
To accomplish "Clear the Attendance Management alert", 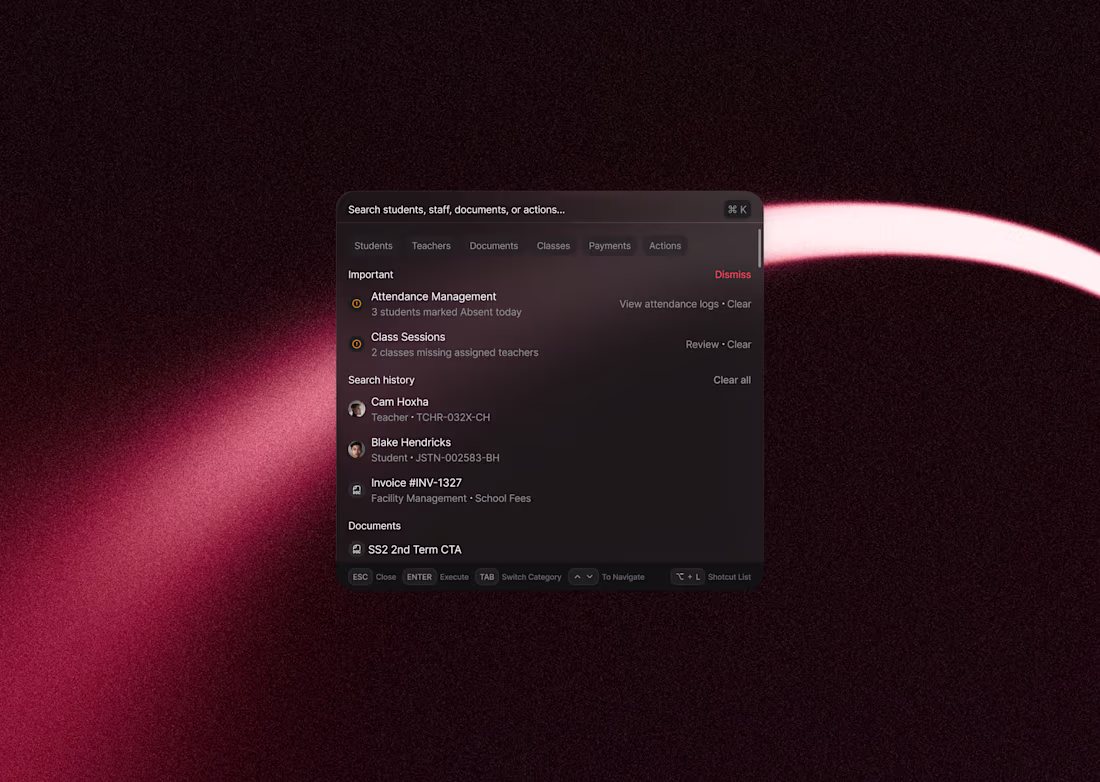I will pos(739,304).
